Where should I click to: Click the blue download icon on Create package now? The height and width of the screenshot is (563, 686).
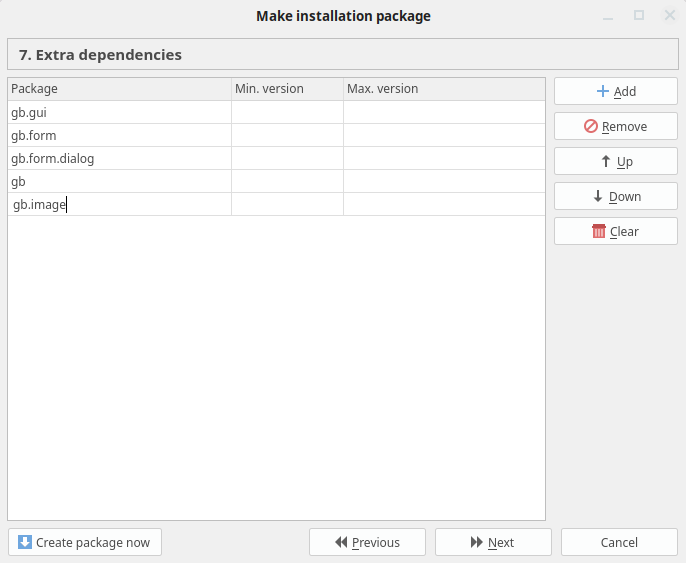click(x=24, y=542)
